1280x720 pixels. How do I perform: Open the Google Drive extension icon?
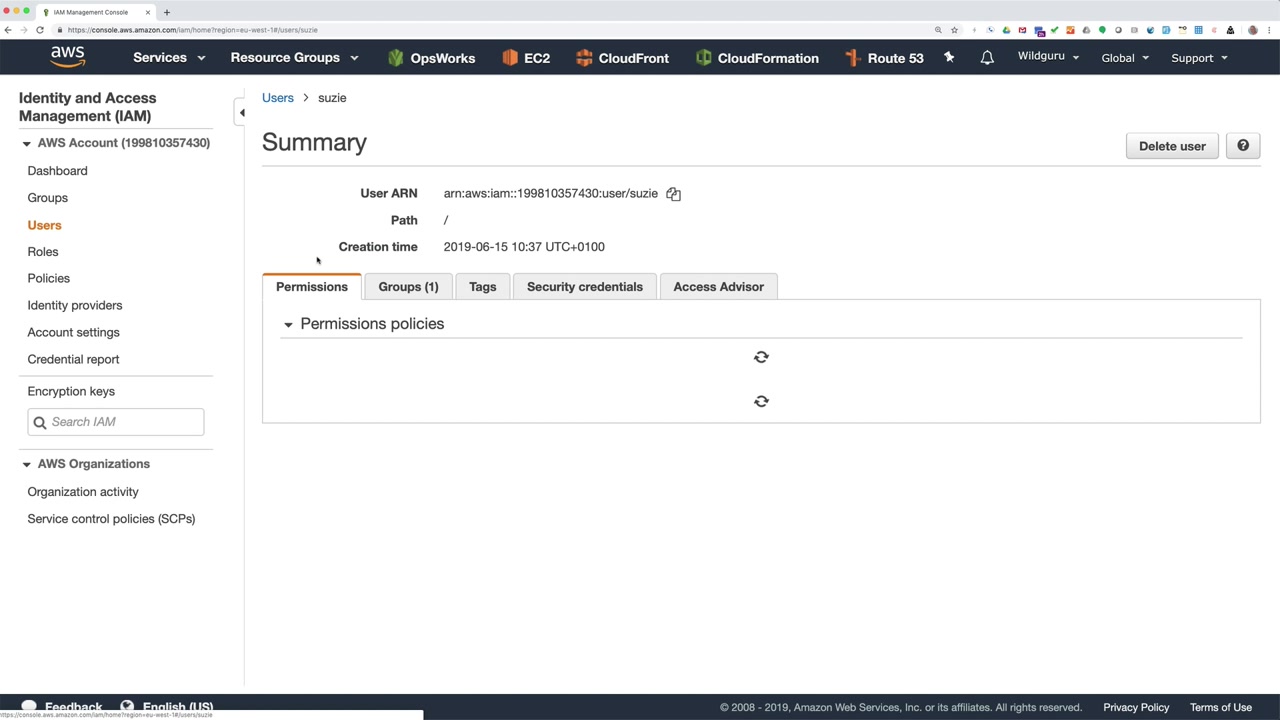(1008, 30)
